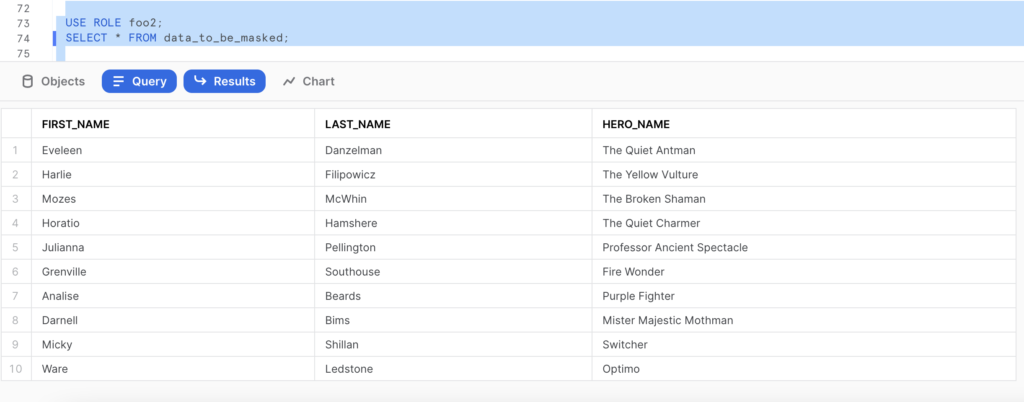Select the cell 'Optimo'
The width and height of the screenshot is (1024, 402).
point(804,369)
